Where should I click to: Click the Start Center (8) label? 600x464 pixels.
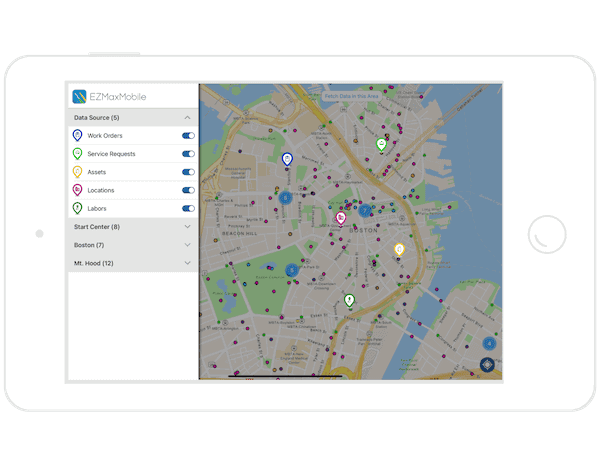tap(97, 227)
